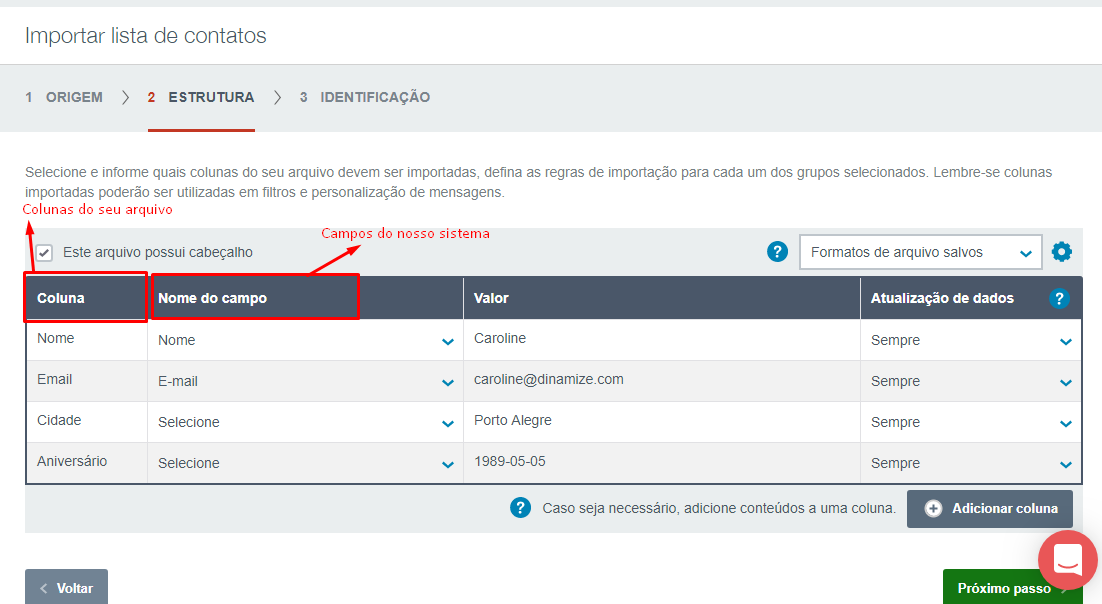Click the help icon in Atualização de dados header

1059,298
